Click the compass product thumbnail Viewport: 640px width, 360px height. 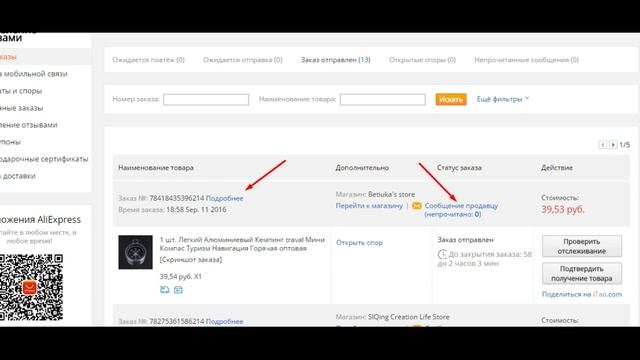pos(136,252)
